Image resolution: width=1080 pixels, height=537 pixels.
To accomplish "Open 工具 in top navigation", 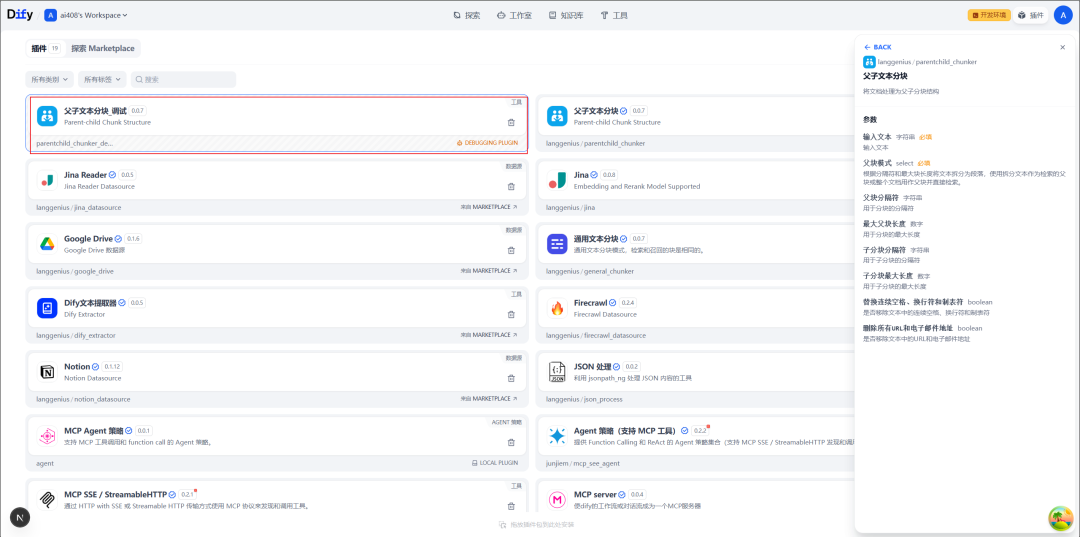I will pos(614,15).
